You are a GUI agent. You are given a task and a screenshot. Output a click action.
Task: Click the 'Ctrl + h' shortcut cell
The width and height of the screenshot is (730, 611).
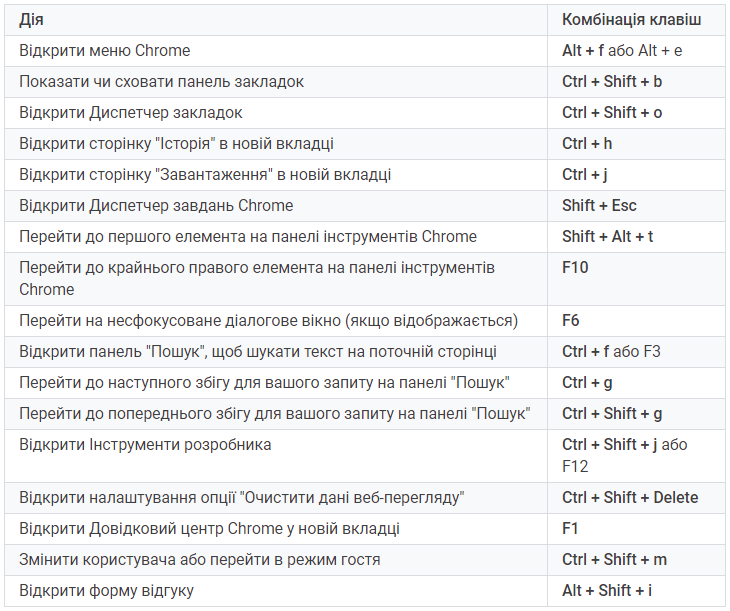pyautogui.click(x=636, y=144)
